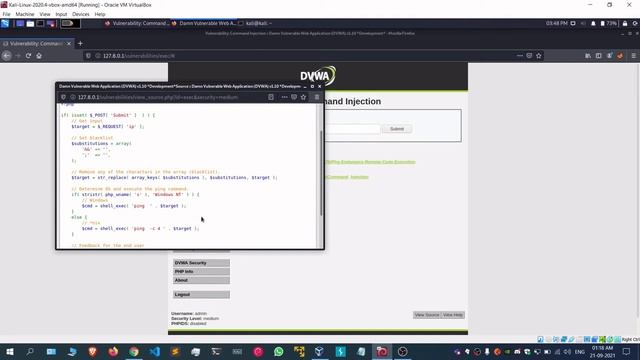Open the Kali applications menu icon
The image size is (640, 360).
coord(5,24)
